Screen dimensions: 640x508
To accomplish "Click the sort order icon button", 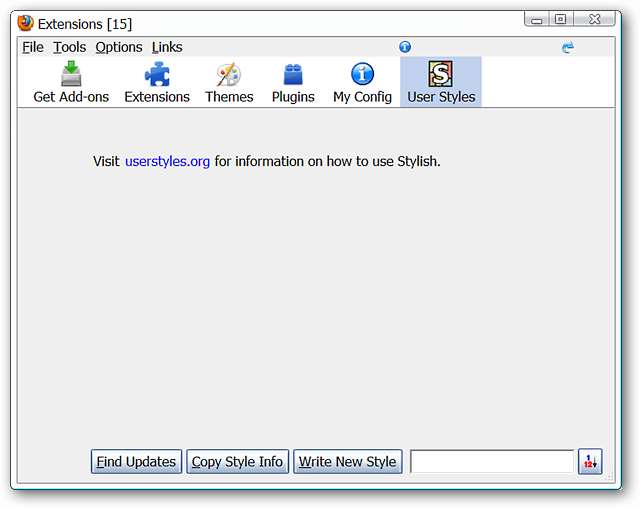I will click(x=590, y=461).
